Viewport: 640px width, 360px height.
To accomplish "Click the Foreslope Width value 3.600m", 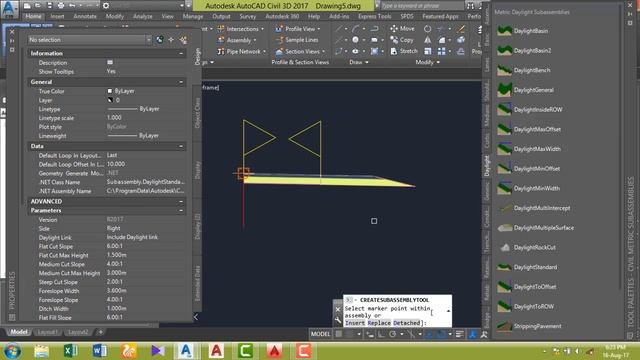I will click(x=116, y=291).
